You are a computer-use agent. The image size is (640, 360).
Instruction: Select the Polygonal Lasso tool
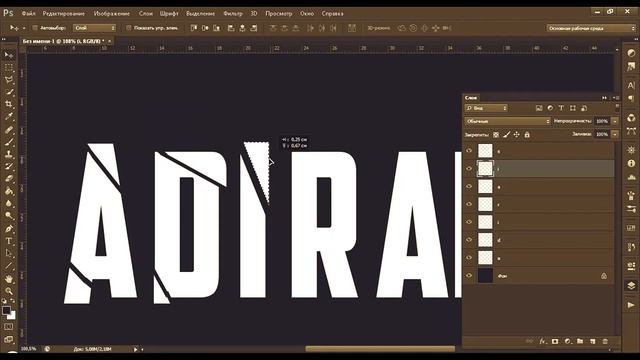pyautogui.click(x=9, y=80)
